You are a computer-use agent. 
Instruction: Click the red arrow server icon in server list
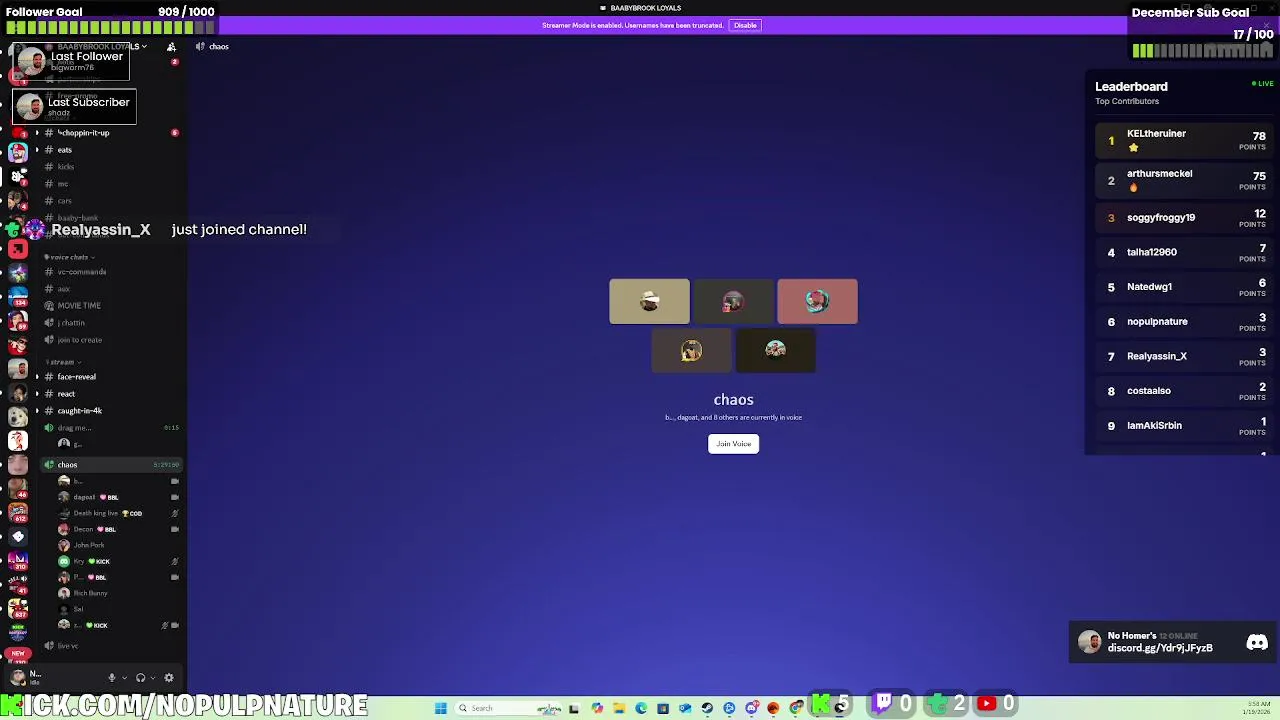point(18,249)
